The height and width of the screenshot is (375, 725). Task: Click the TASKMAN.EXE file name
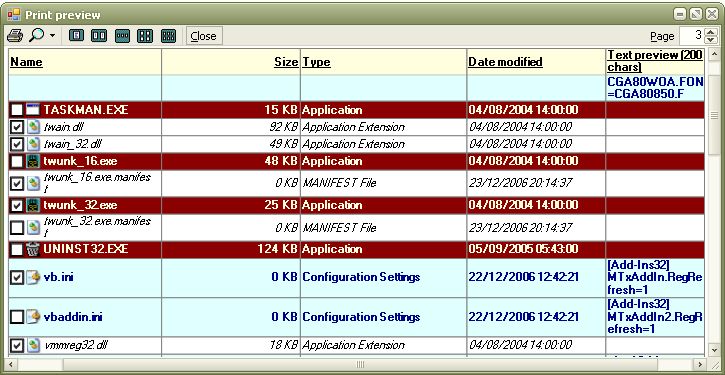86,110
